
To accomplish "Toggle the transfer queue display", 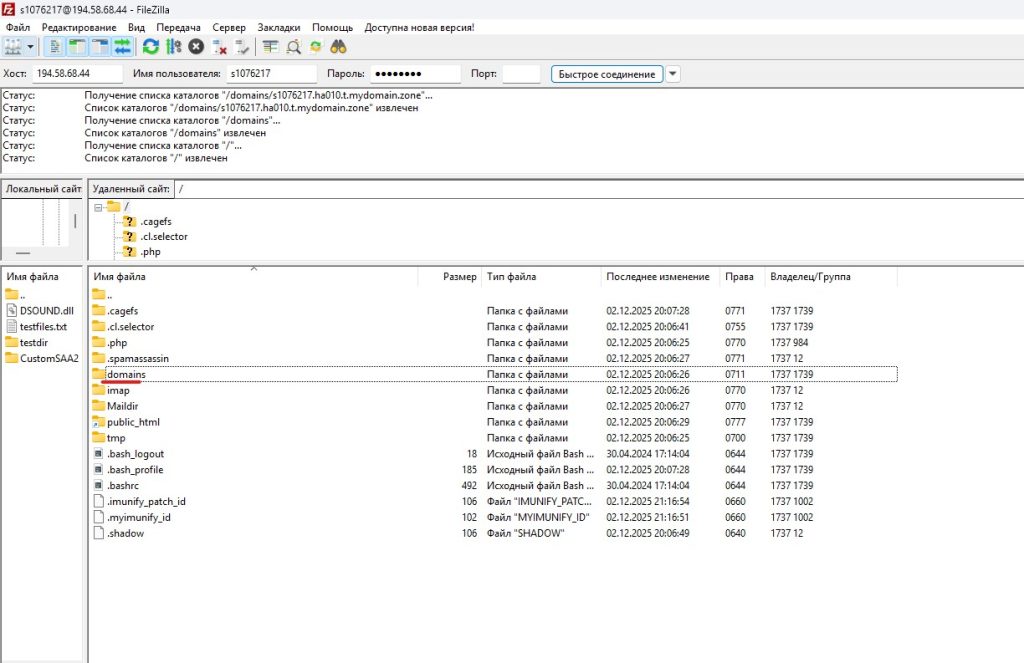I will point(122,47).
